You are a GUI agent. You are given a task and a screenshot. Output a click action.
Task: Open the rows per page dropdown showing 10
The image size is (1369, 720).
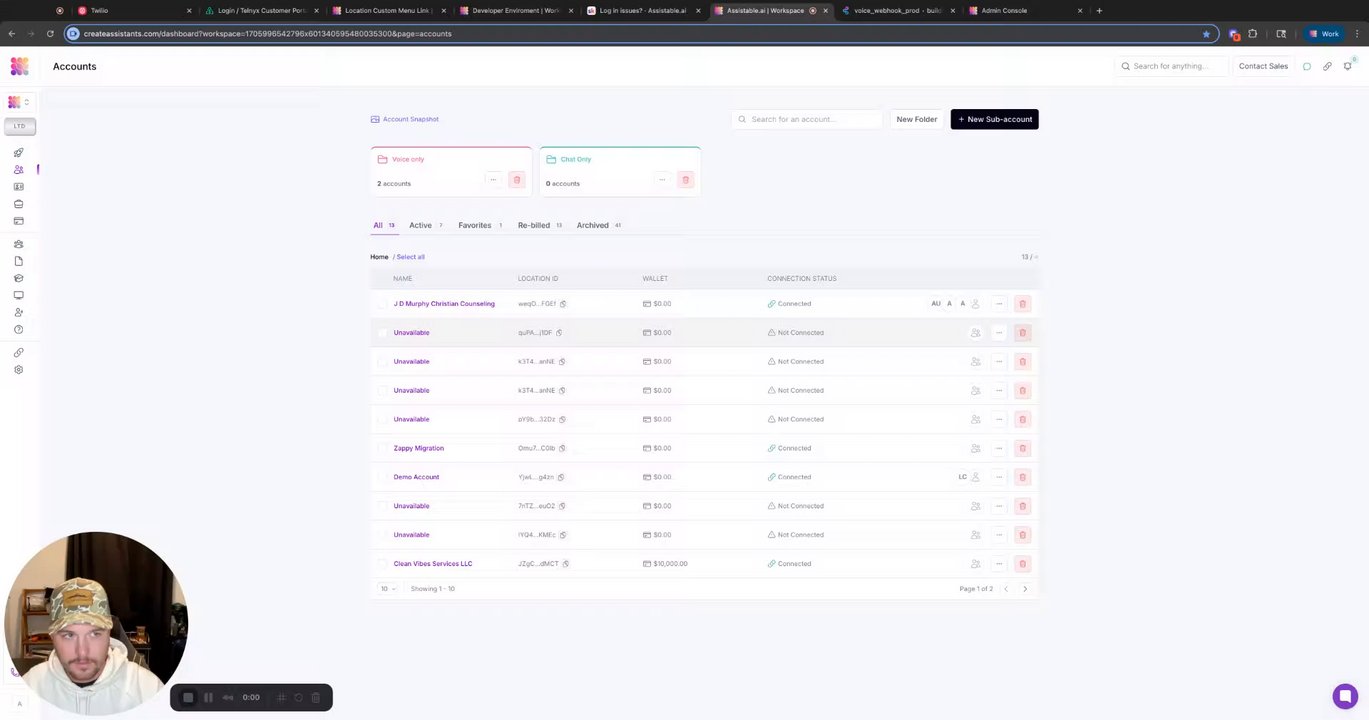[387, 589]
